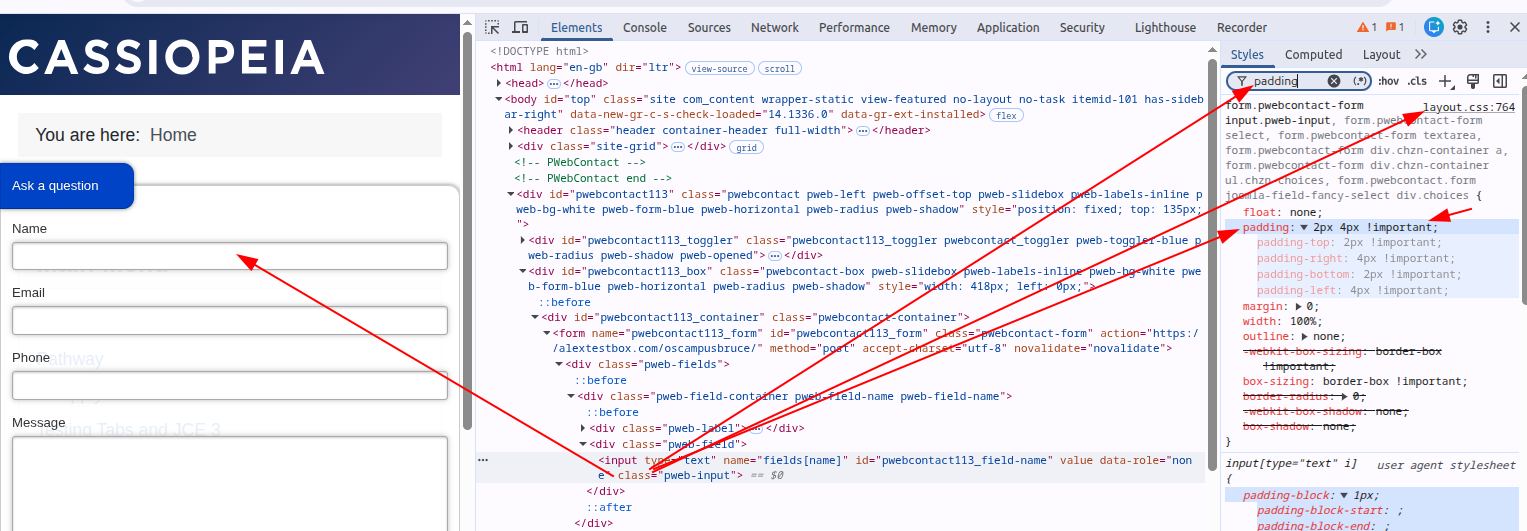The width and height of the screenshot is (1527, 531).
Task: Collapse the pwebcontact113_form form node
Action: tap(547, 333)
